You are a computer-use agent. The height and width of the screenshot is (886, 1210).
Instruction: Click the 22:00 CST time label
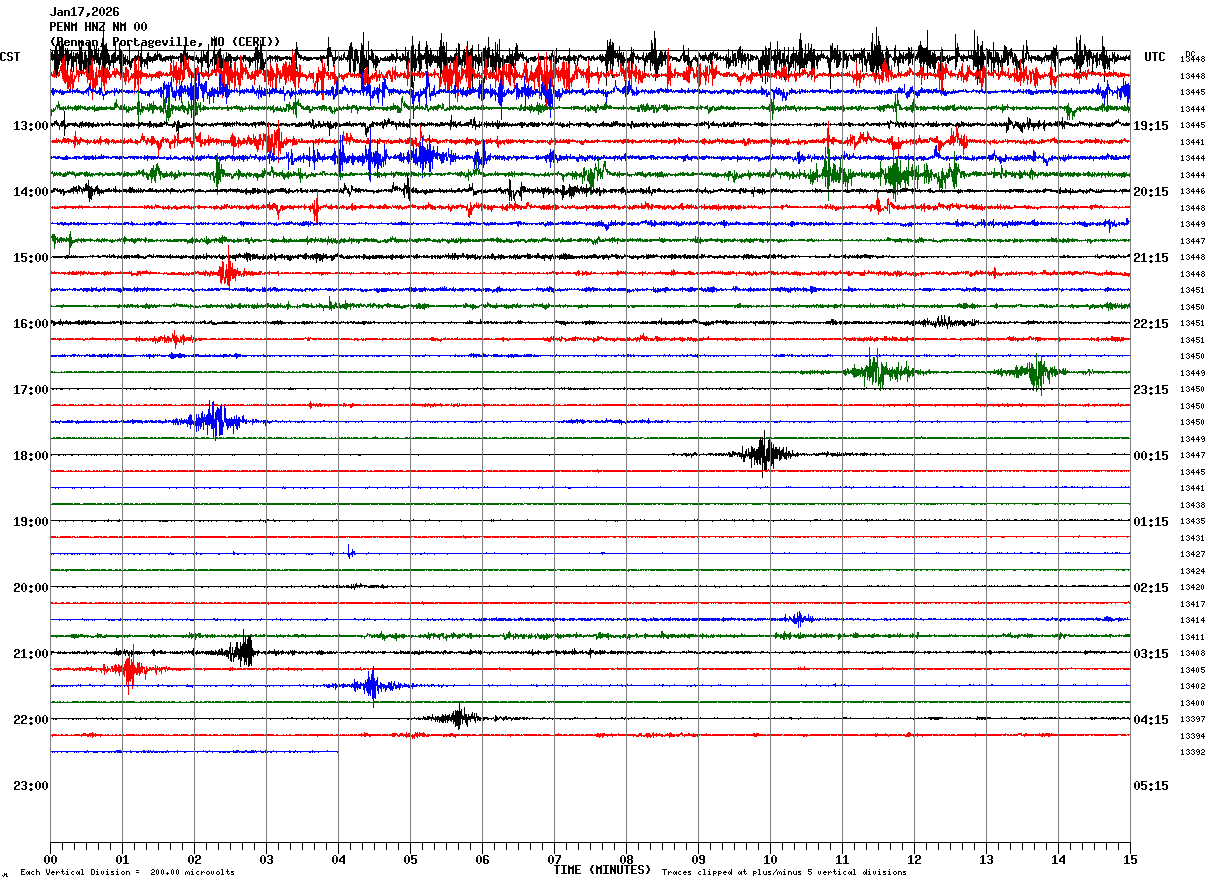31,720
